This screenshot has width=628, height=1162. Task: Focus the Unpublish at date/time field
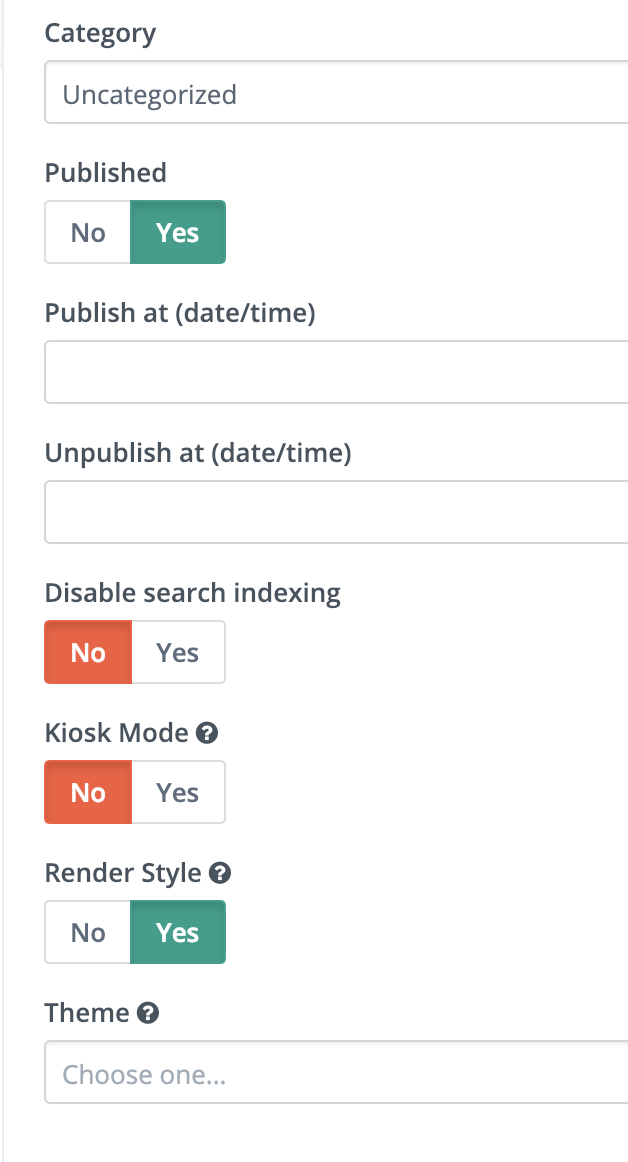pos(337,512)
